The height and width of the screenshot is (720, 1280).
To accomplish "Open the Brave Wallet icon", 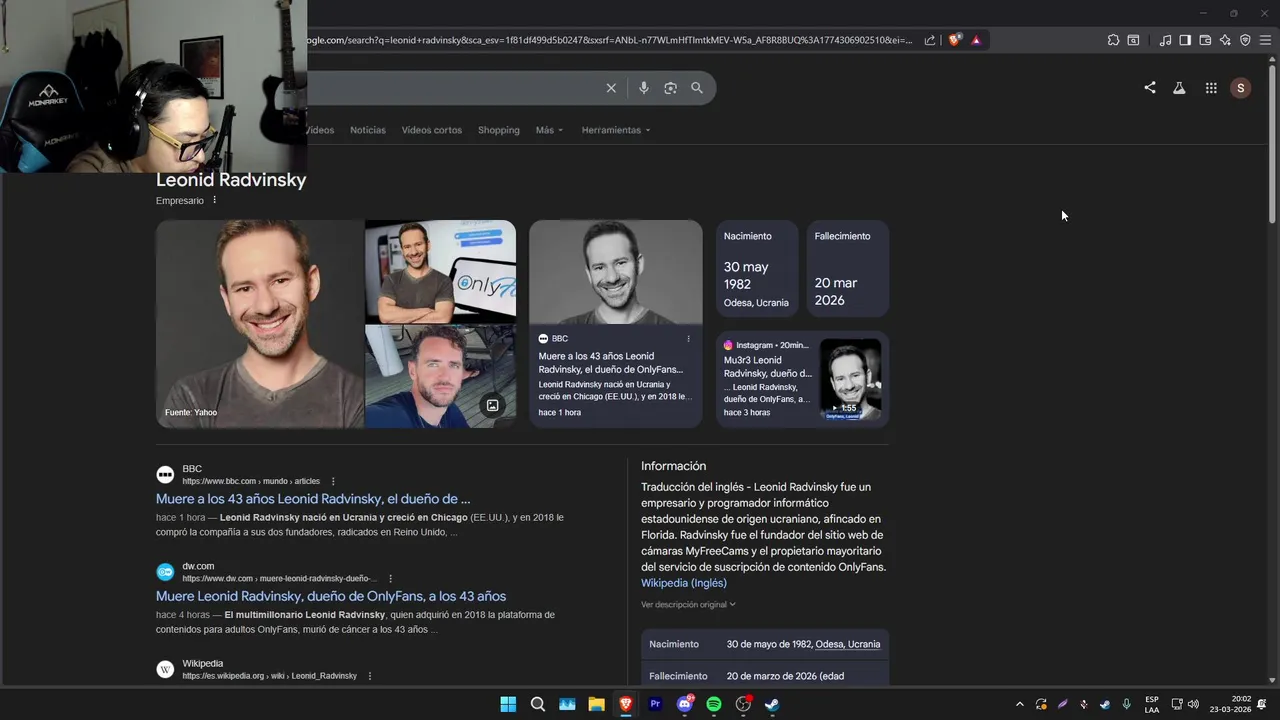I will click(x=1205, y=40).
